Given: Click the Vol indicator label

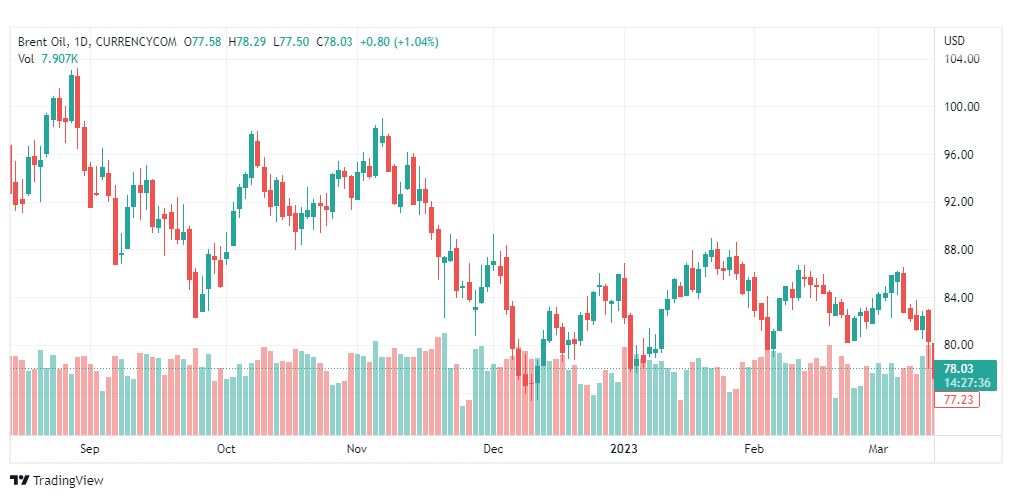Looking at the screenshot, I should pos(26,59).
